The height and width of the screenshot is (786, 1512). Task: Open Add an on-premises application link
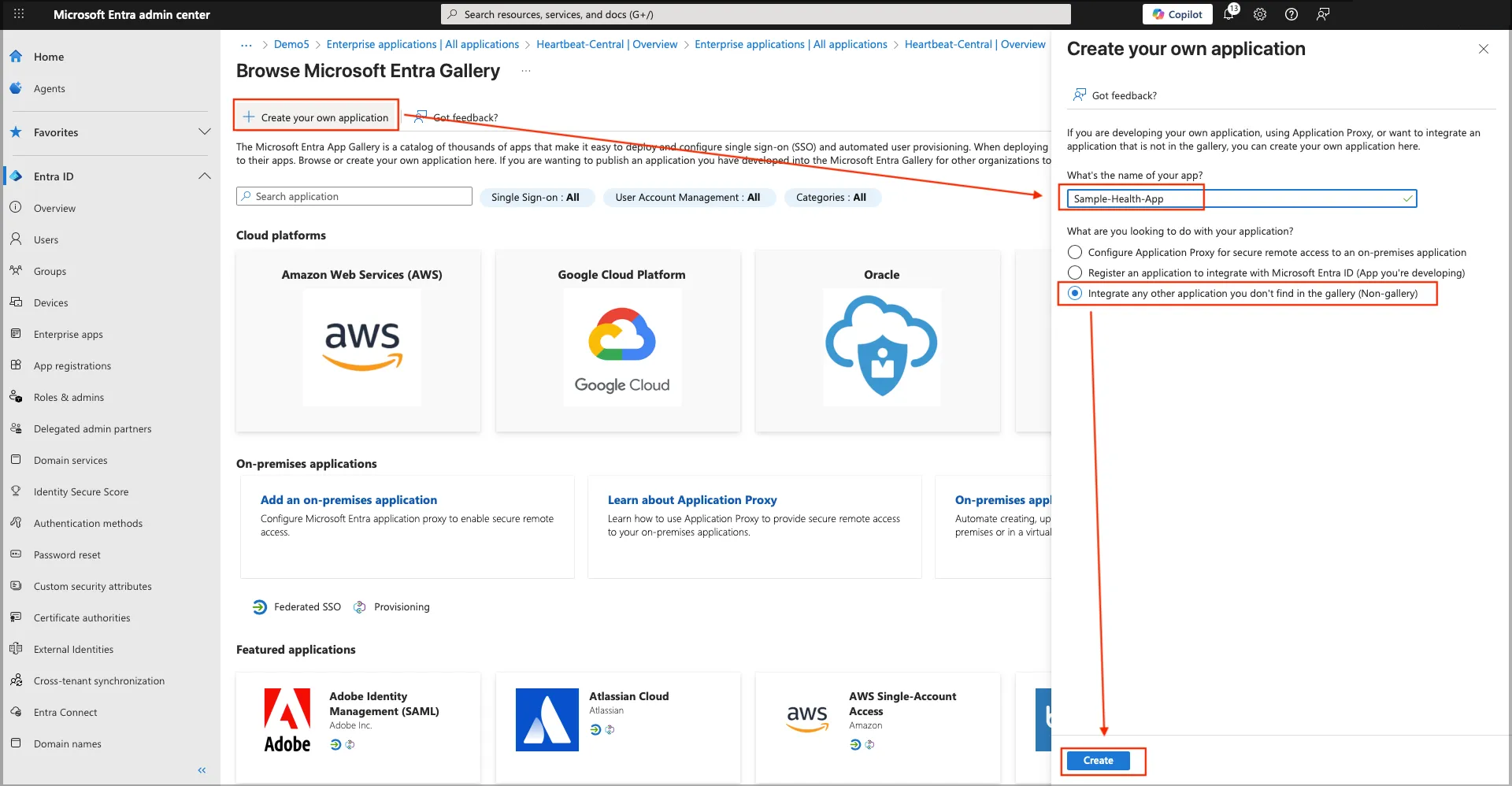pyautogui.click(x=348, y=500)
